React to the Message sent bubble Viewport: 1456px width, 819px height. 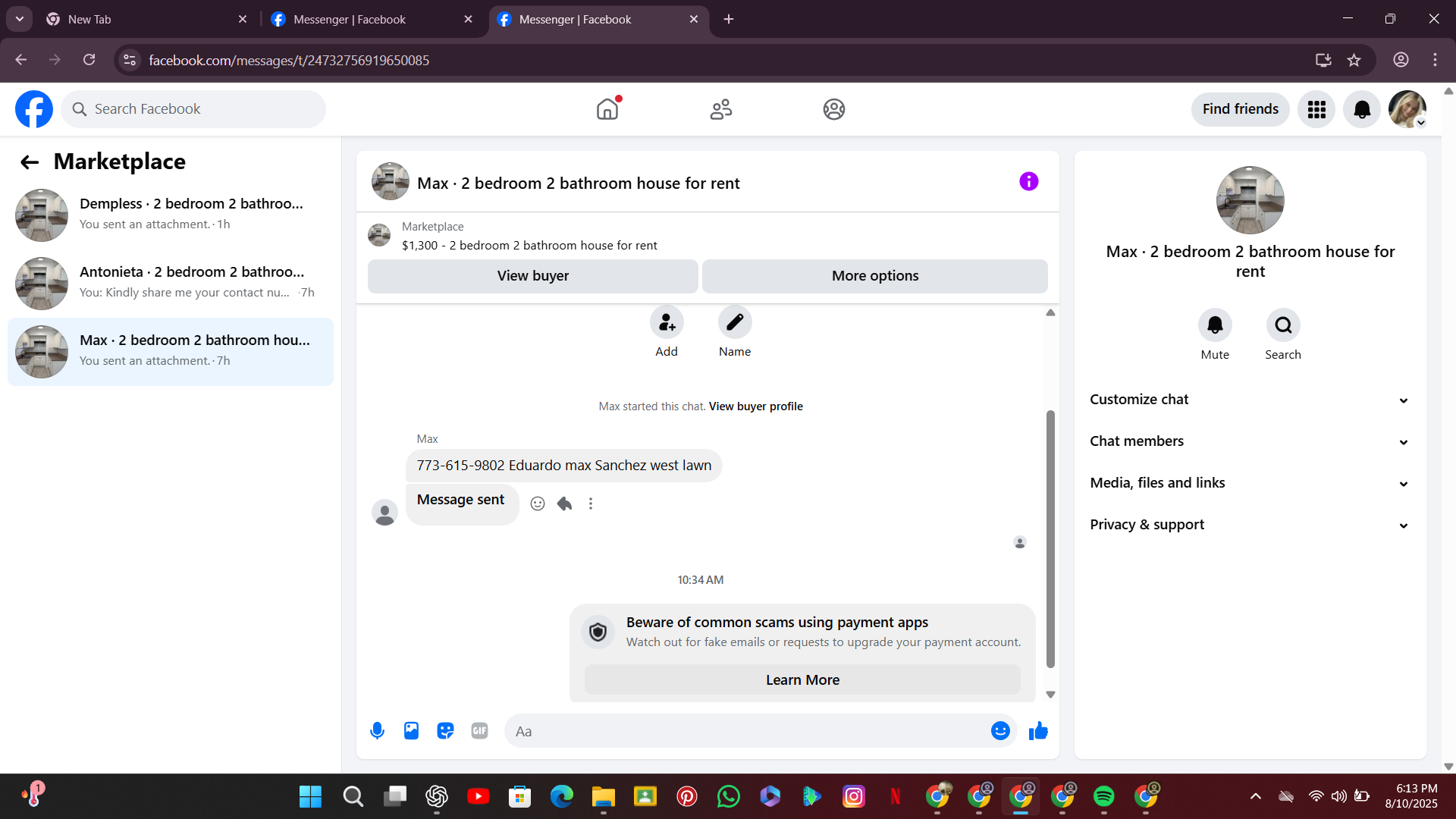538,504
